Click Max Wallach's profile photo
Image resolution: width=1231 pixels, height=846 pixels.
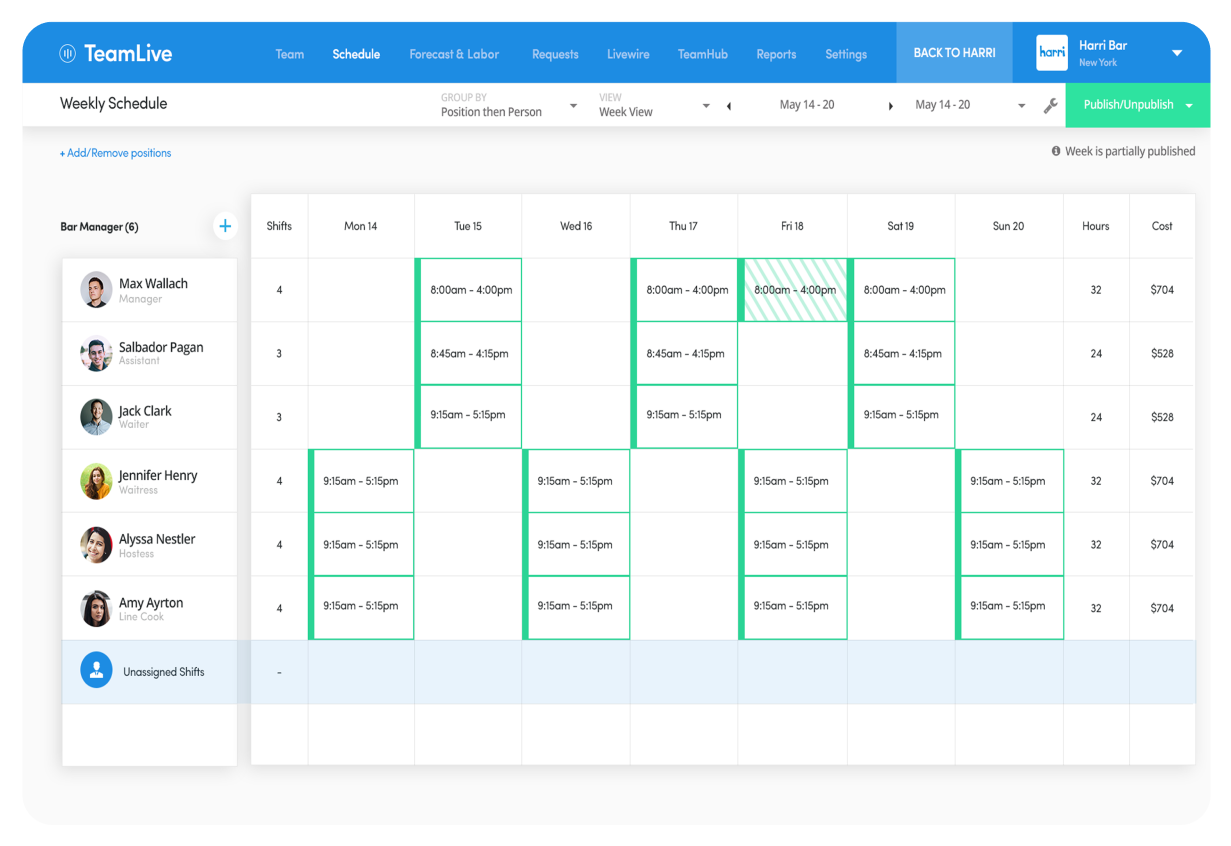[x=96, y=290]
